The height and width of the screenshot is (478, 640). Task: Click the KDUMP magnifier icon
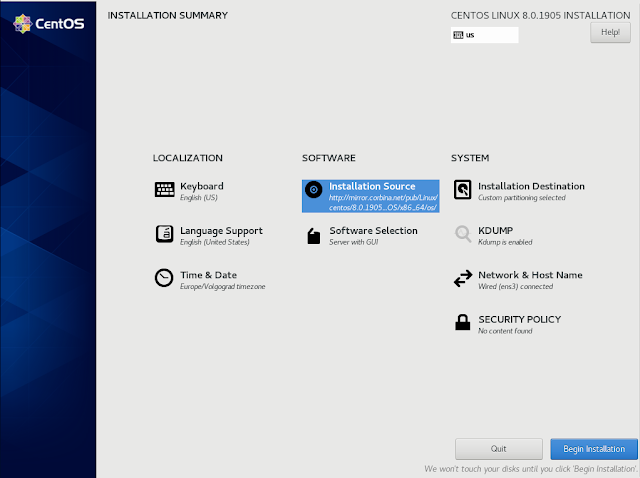coord(463,234)
